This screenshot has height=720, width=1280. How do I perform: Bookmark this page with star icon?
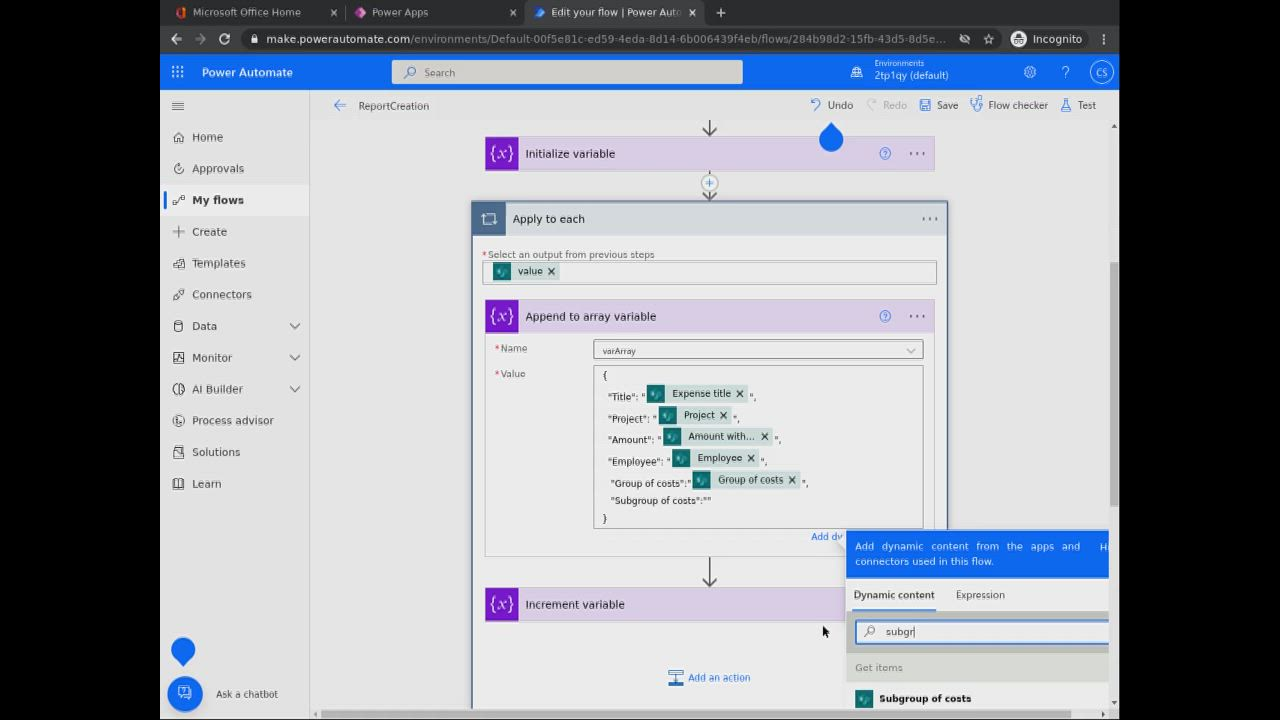[x=988, y=39]
